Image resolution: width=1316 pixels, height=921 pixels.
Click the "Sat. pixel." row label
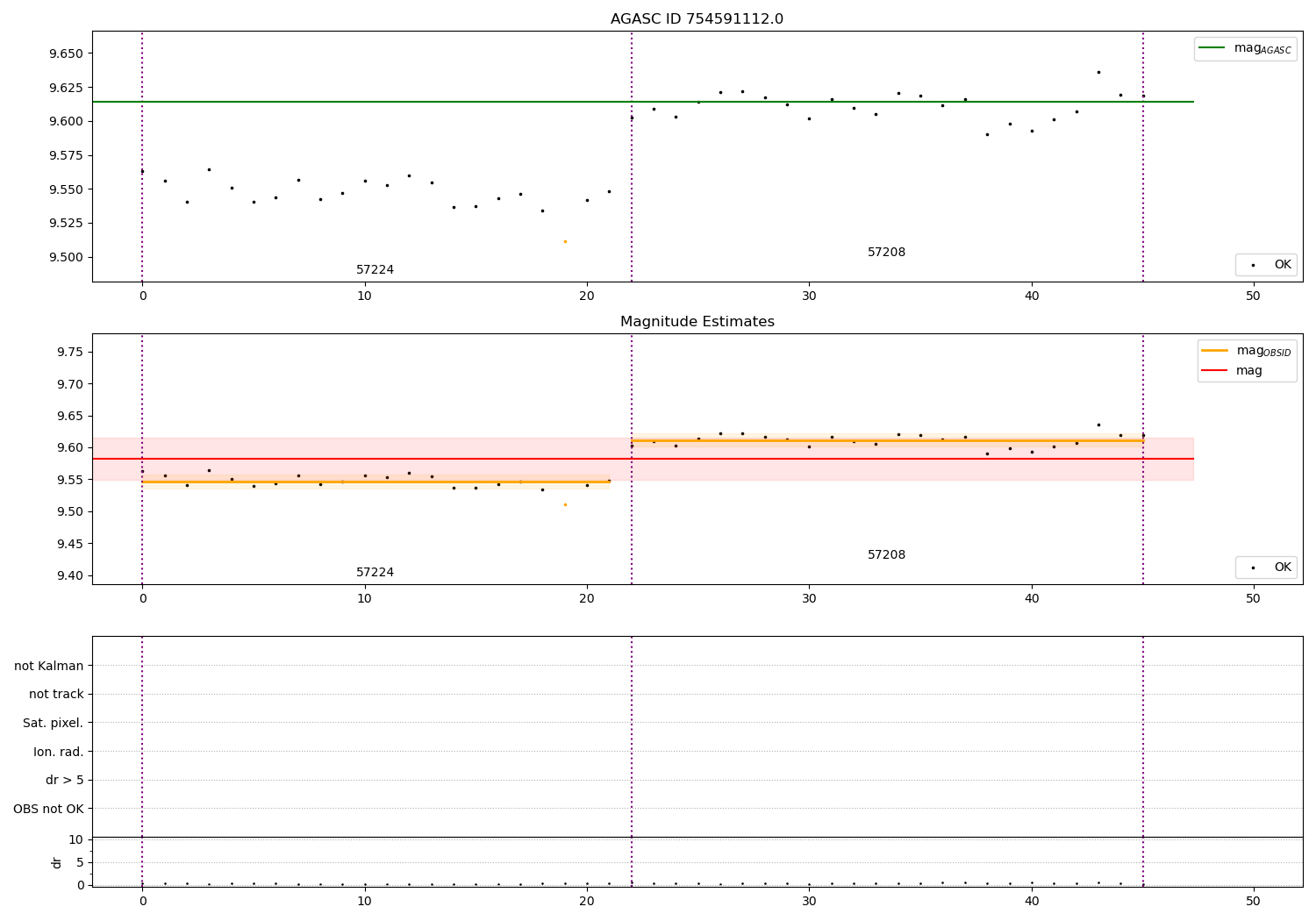[x=54, y=724]
